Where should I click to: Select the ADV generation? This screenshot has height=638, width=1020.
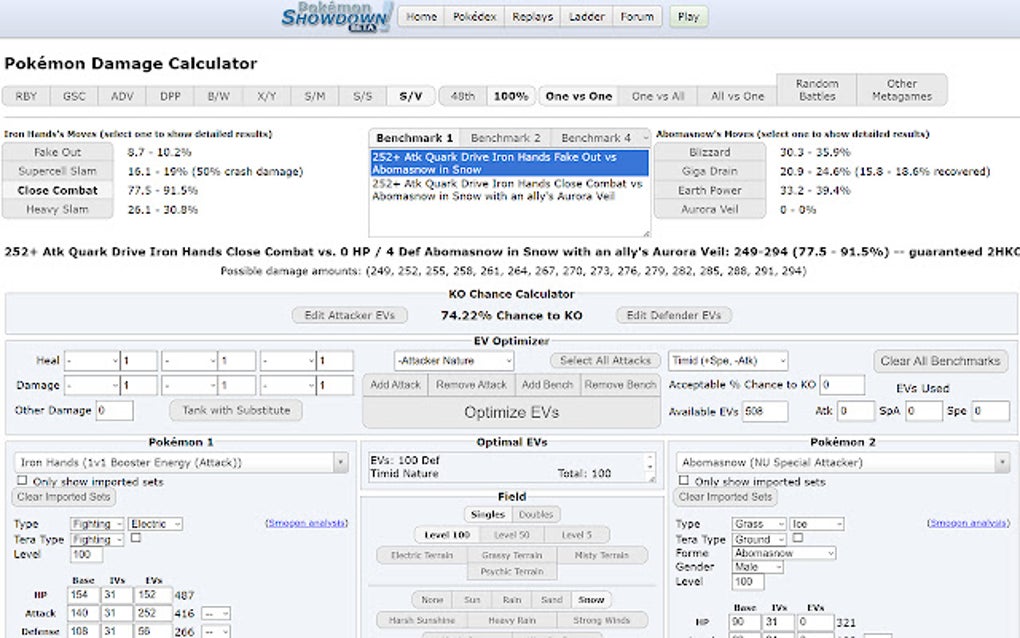click(x=122, y=96)
